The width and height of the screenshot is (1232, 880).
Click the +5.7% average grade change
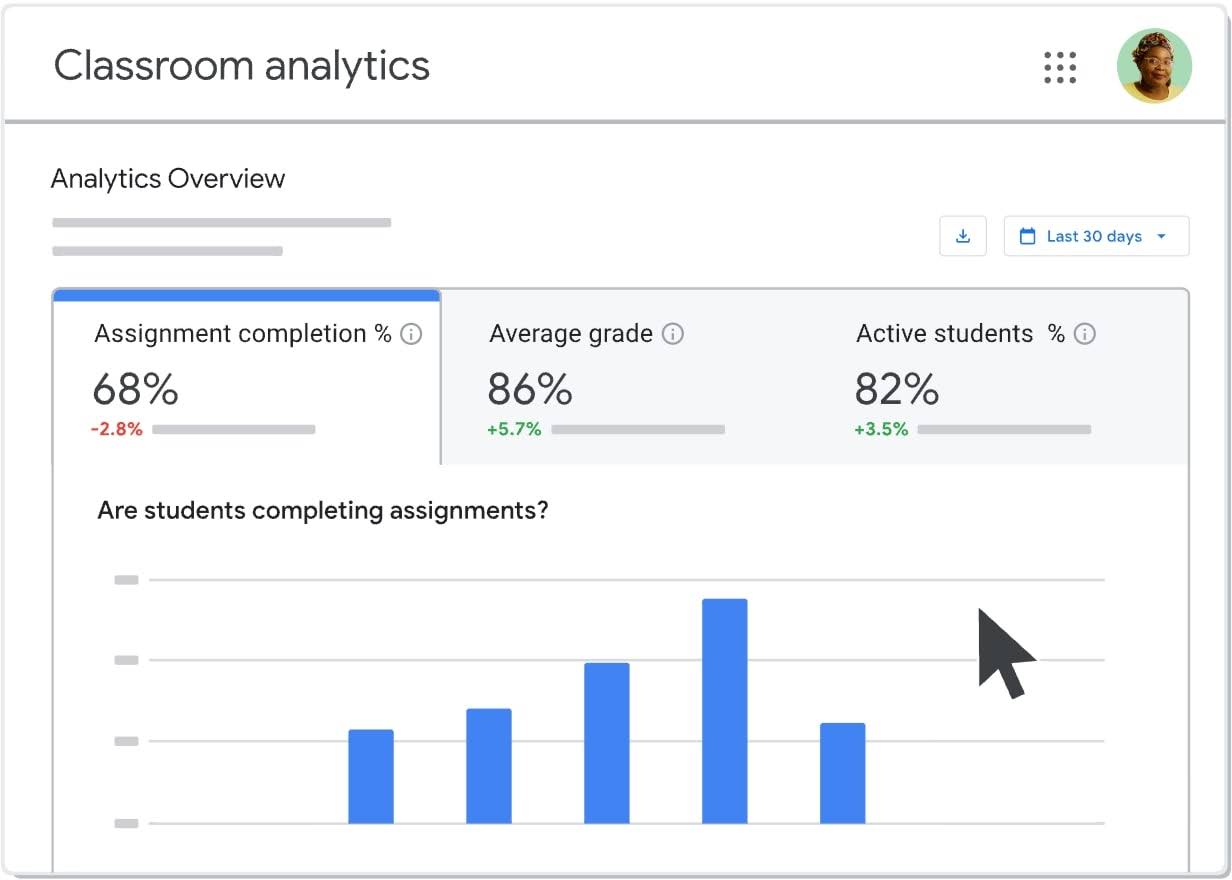(514, 429)
